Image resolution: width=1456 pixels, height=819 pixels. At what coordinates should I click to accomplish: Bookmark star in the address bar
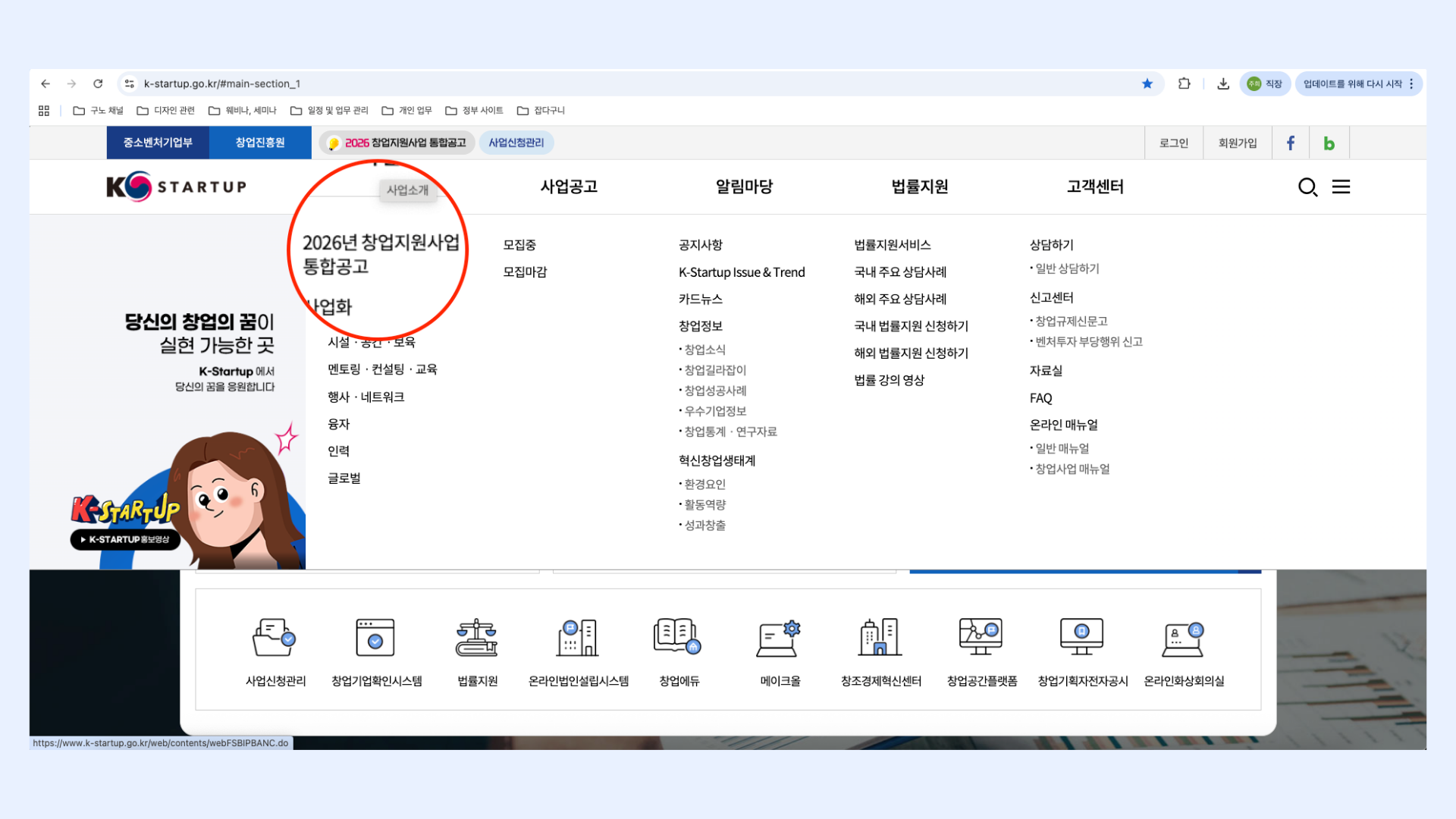tap(1147, 83)
